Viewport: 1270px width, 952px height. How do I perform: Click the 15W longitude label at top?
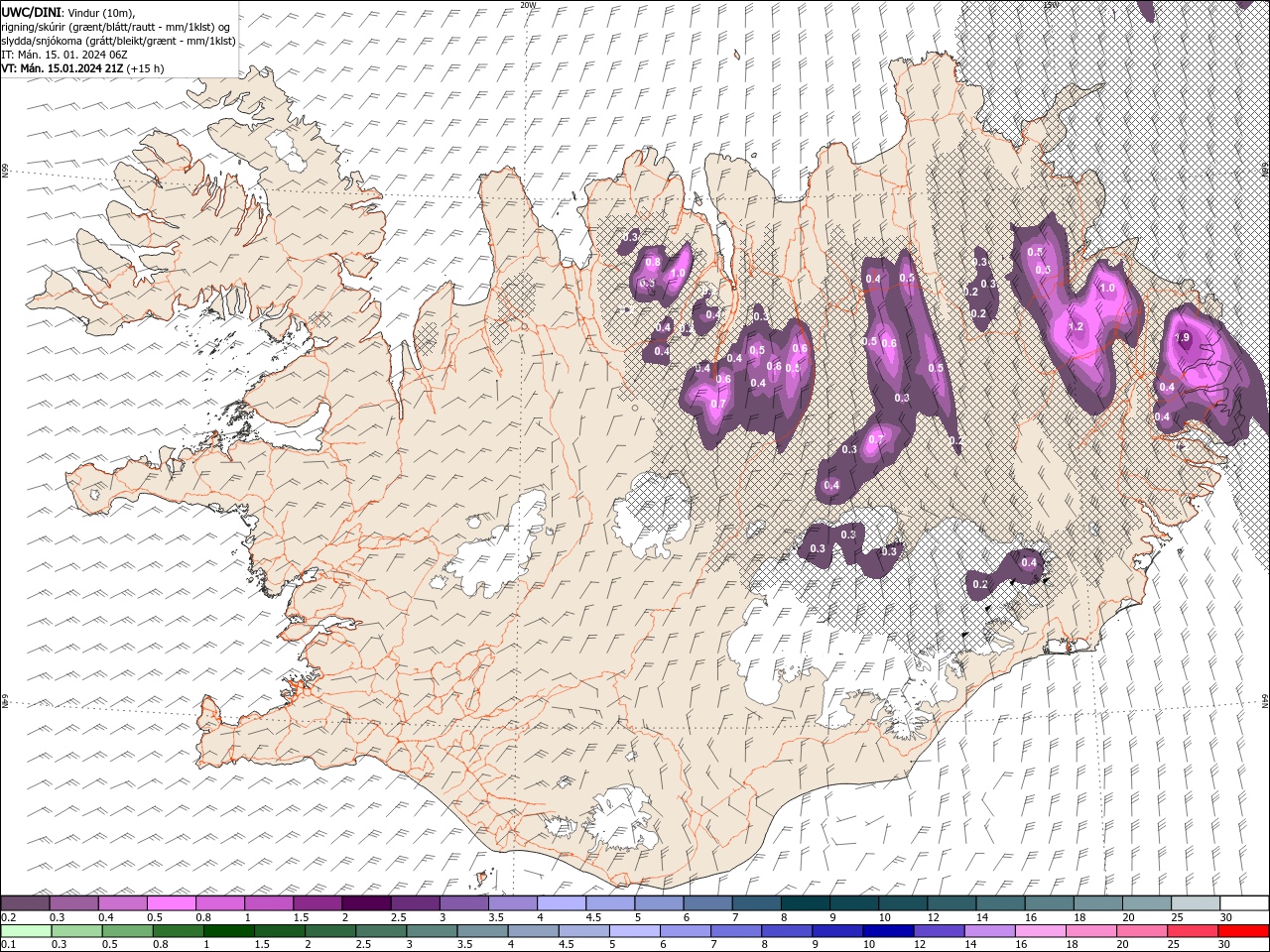(x=1052, y=5)
